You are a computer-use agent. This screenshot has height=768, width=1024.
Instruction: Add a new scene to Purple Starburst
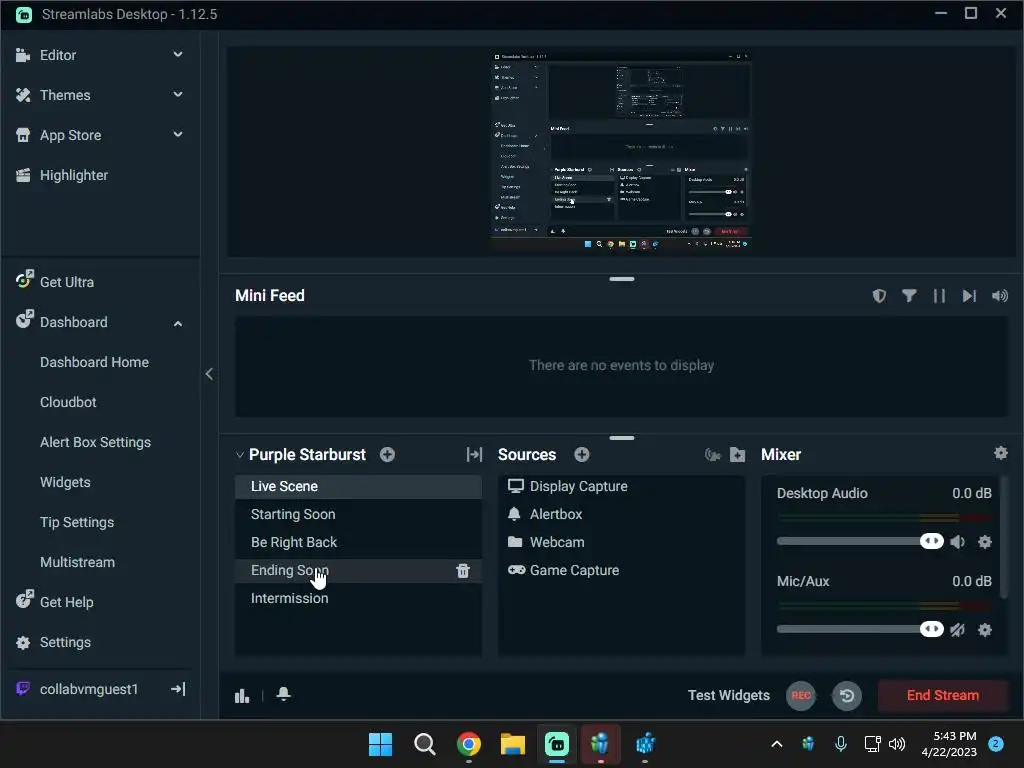point(387,455)
